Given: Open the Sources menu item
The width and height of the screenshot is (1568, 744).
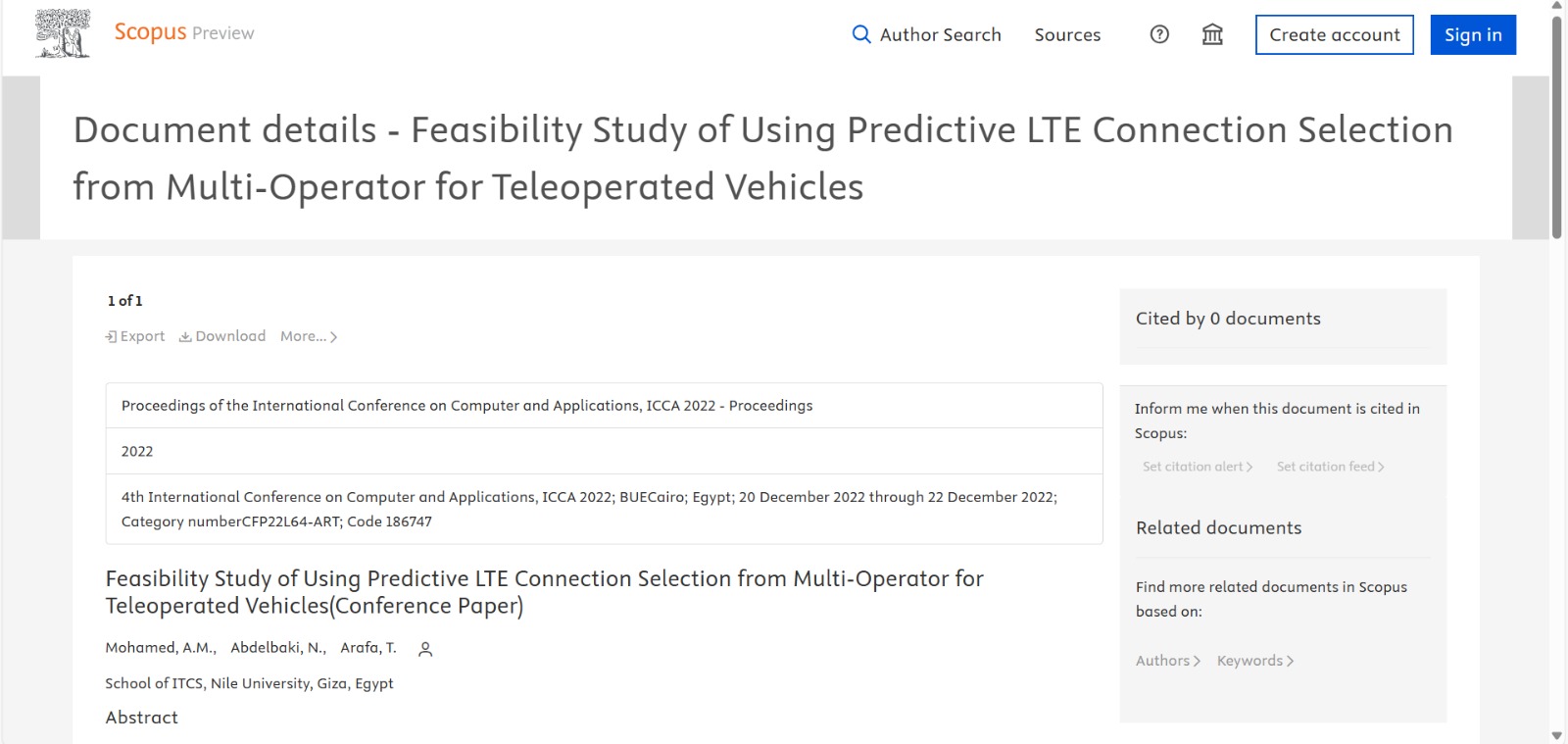Looking at the screenshot, I should click(x=1067, y=34).
